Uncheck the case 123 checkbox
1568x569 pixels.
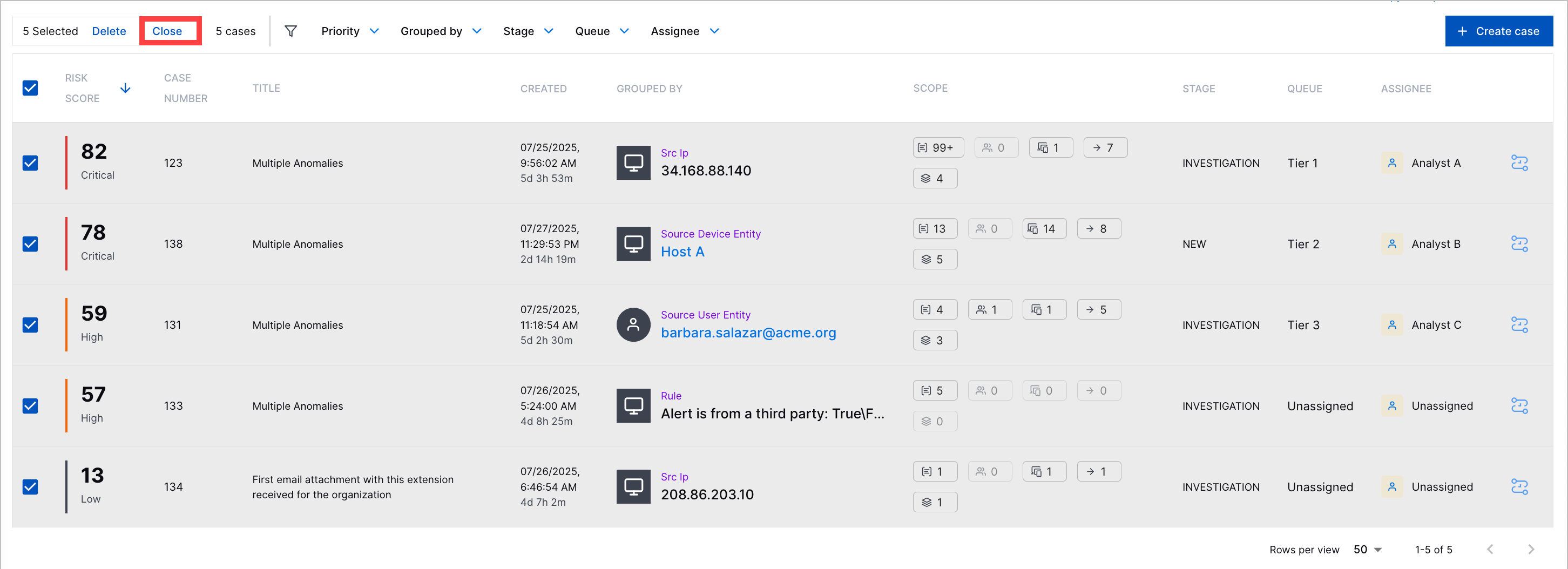click(30, 163)
